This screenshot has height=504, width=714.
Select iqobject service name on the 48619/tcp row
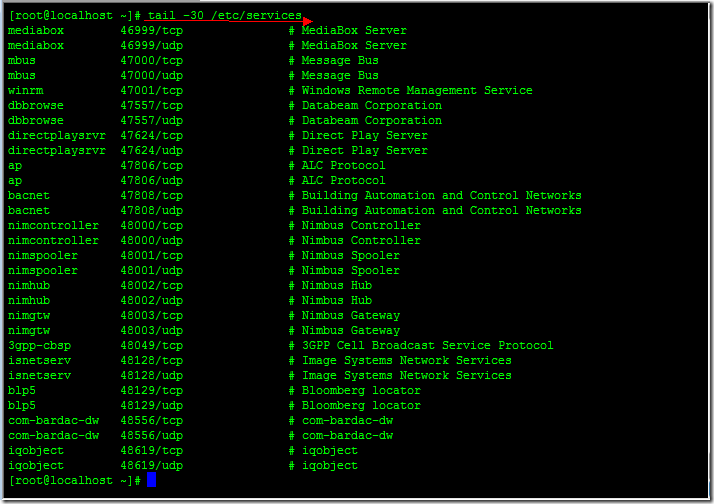point(36,451)
